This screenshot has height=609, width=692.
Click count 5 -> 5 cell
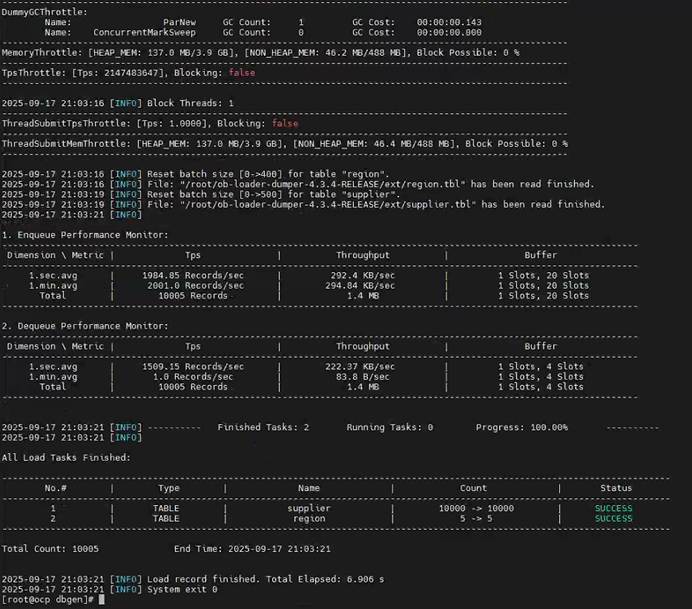pyautogui.click(x=476, y=519)
